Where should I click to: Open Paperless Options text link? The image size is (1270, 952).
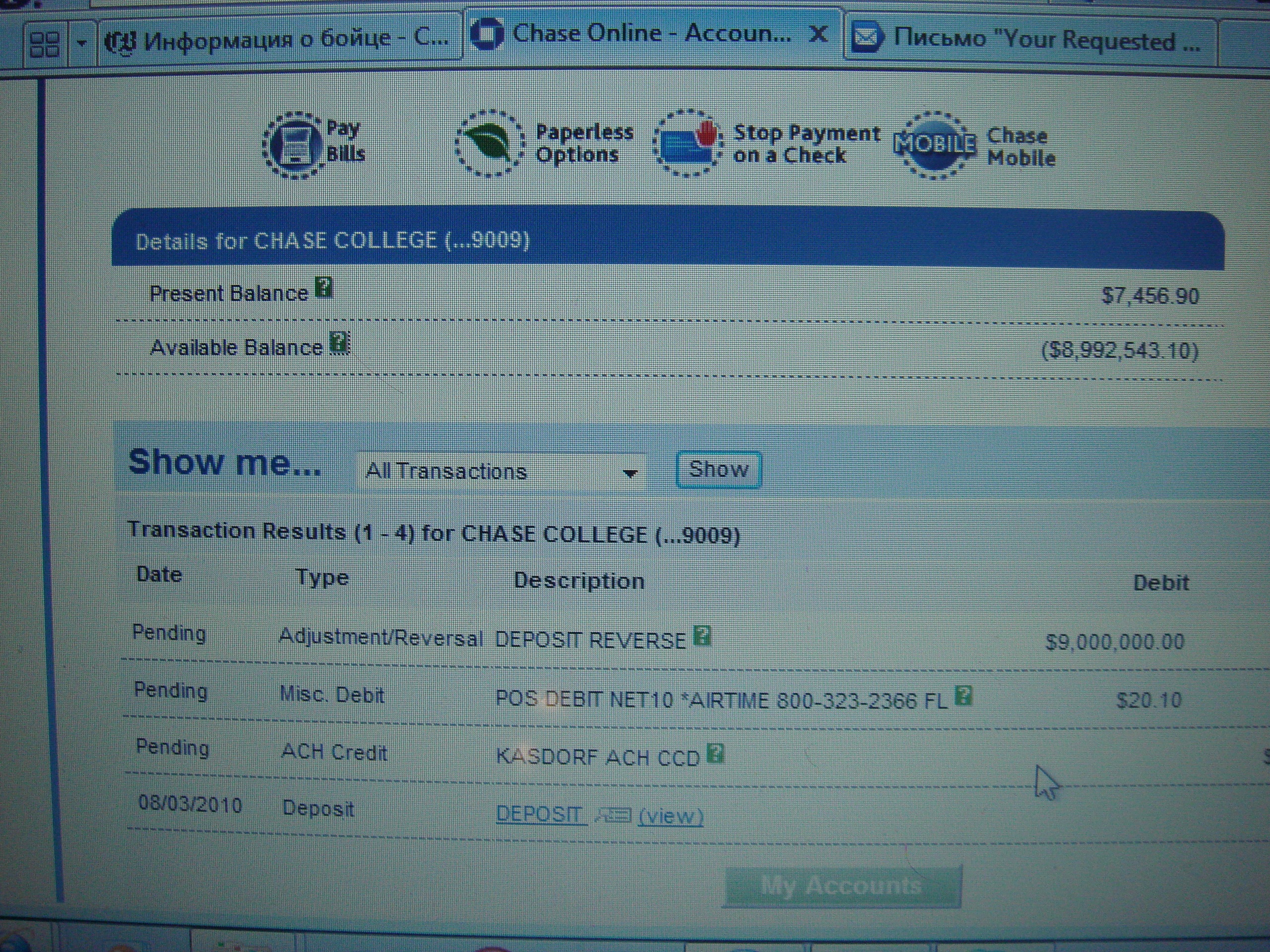tap(584, 143)
